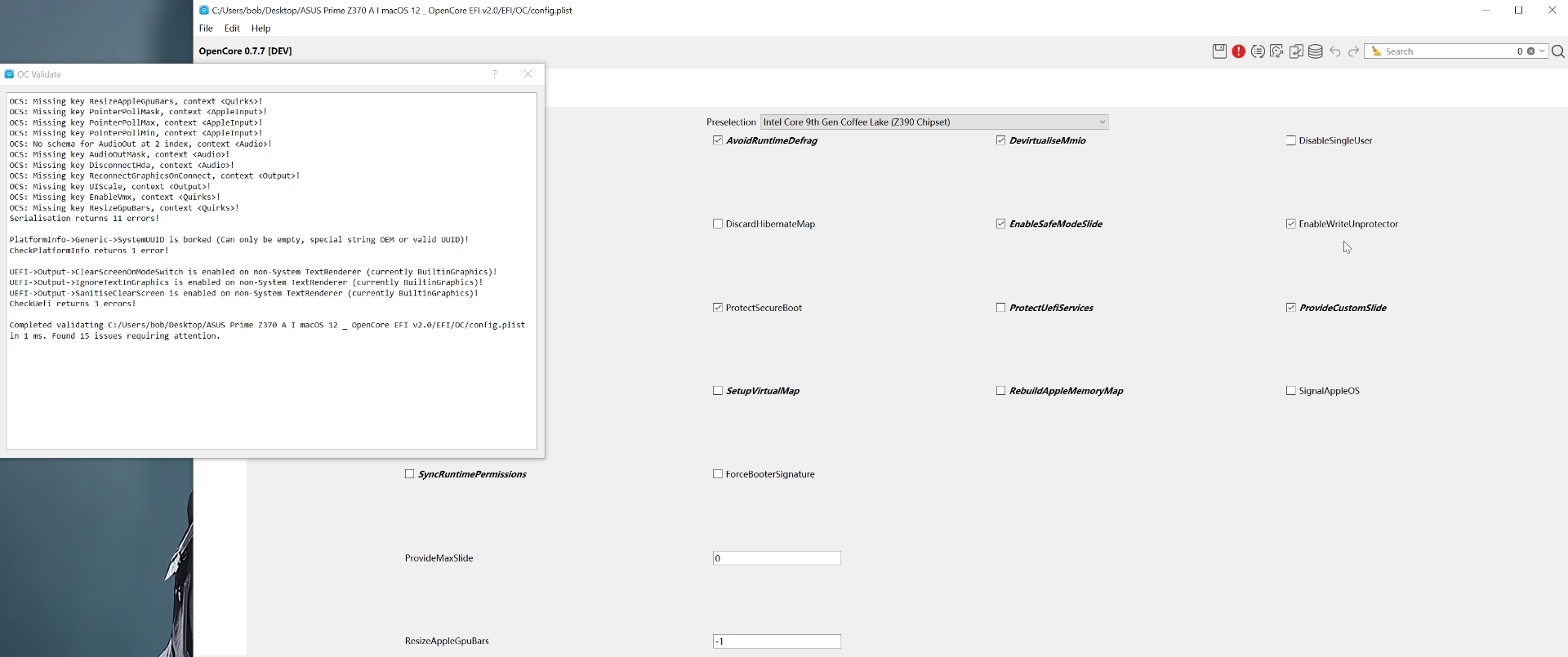1568x657 pixels.
Task: Undo the last change
Action: click(1334, 51)
